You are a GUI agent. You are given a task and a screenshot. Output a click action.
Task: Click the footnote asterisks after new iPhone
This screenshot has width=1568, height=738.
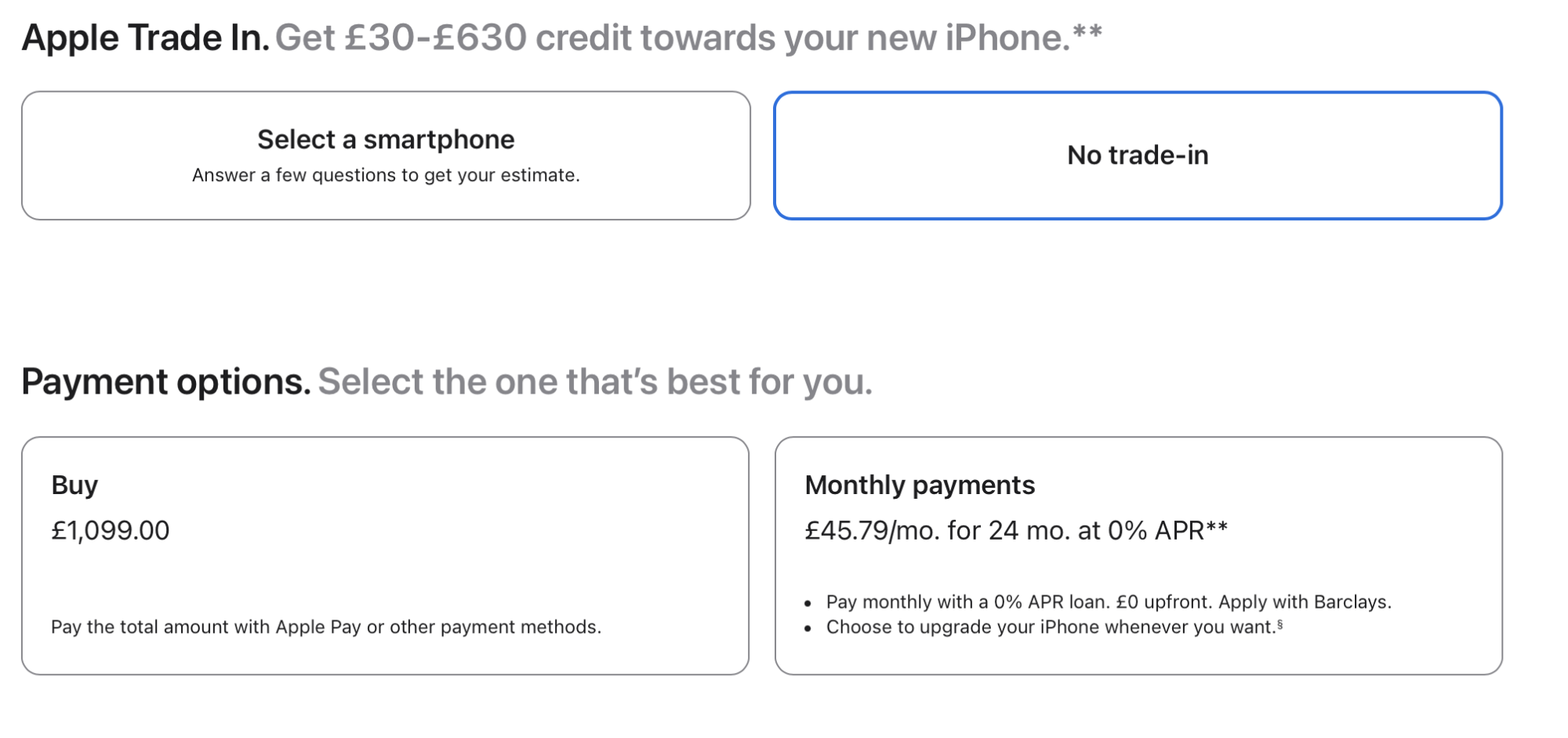click(1087, 33)
